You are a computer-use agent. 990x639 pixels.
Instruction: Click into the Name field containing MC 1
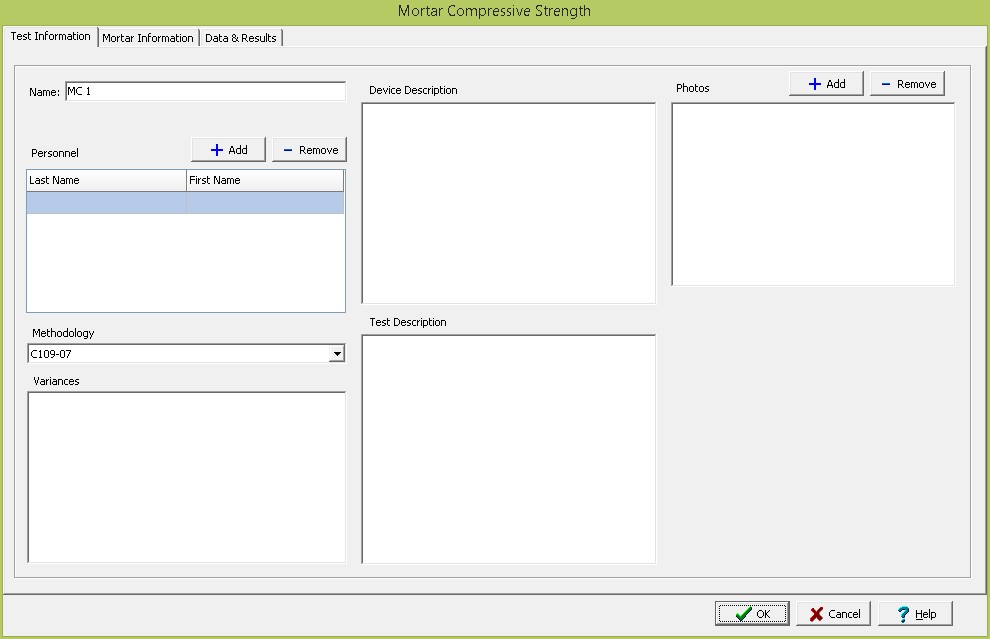coord(204,92)
